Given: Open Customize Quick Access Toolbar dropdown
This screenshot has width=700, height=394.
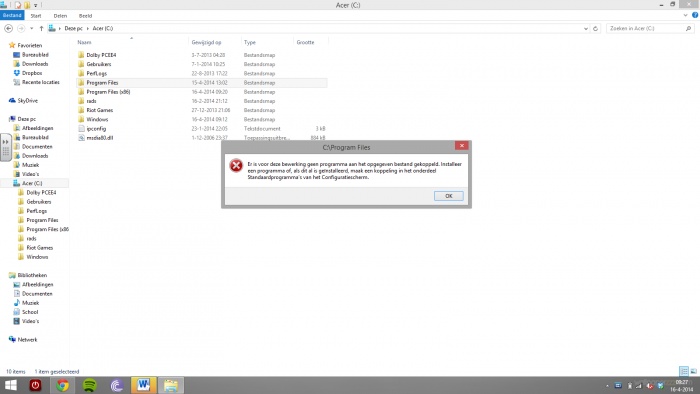Looking at the screenshot, I should click(x=36, y=5).
